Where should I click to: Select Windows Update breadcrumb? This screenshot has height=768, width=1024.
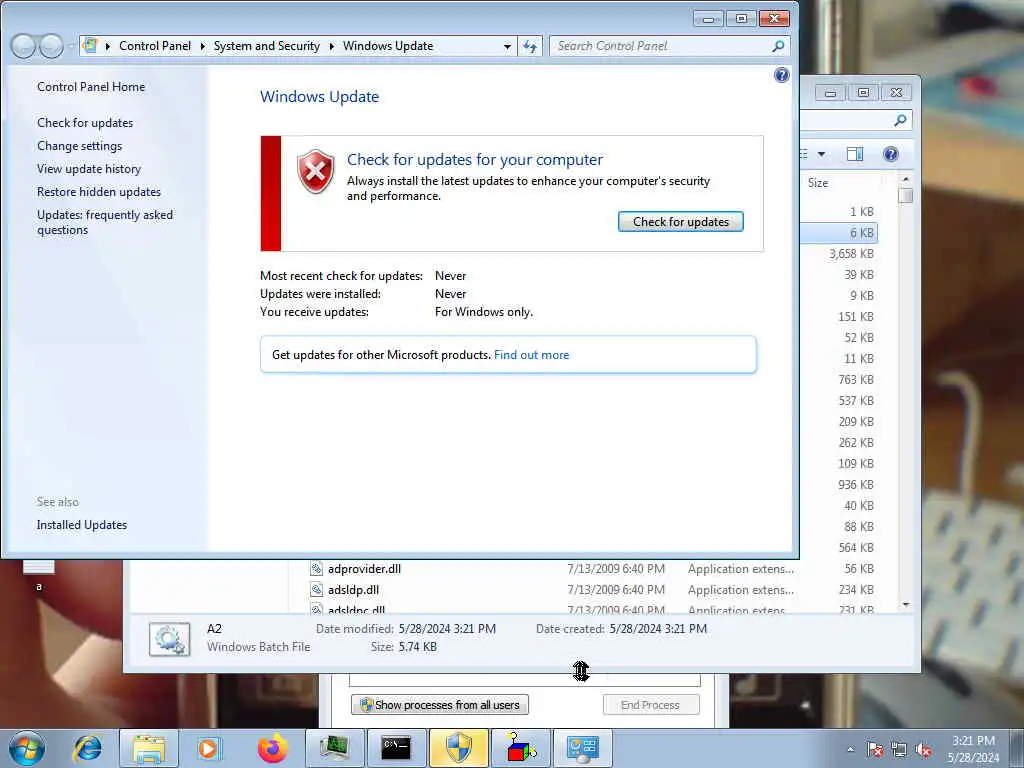[x=388, y=46]
